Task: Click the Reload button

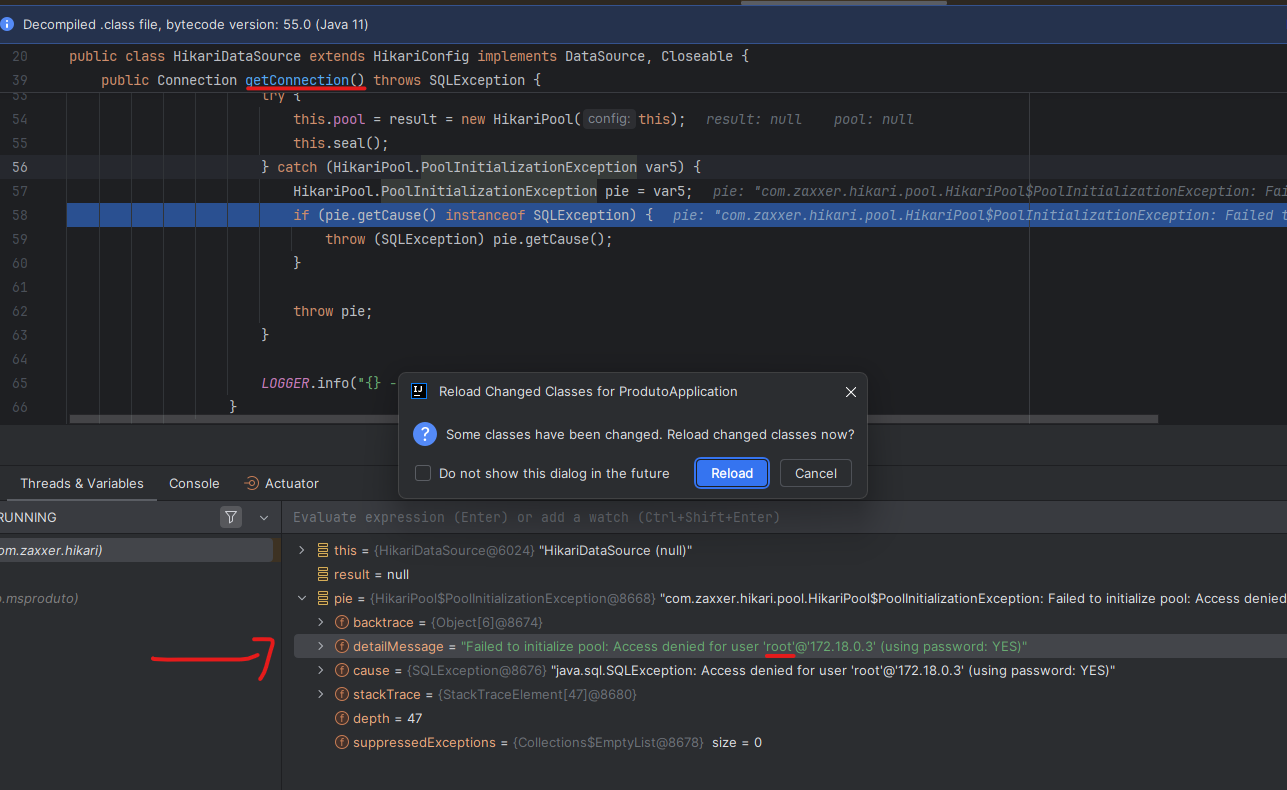Action: tap(732, 473)
